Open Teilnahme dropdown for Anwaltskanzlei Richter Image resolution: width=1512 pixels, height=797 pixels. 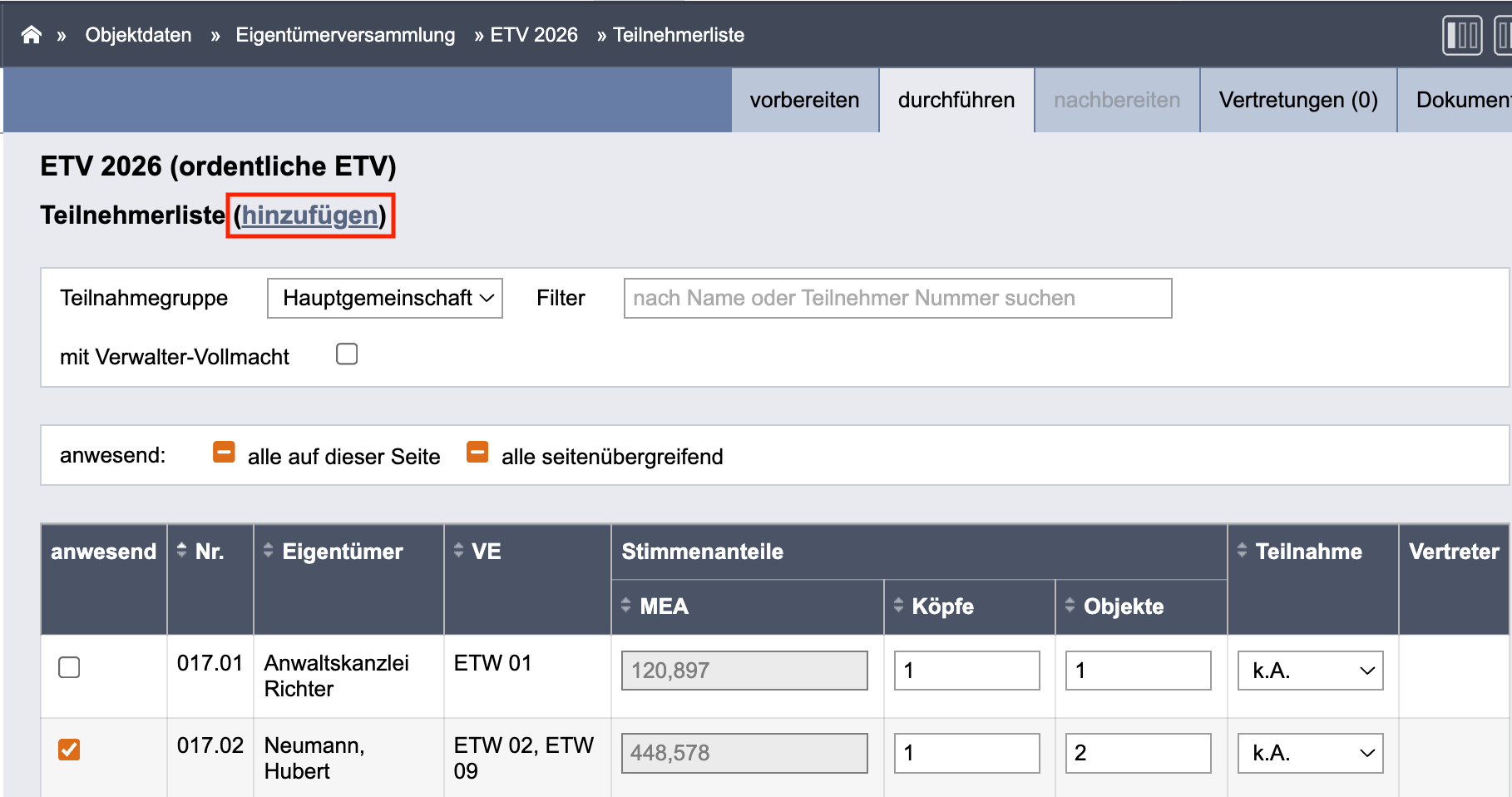pos(1310,671)
